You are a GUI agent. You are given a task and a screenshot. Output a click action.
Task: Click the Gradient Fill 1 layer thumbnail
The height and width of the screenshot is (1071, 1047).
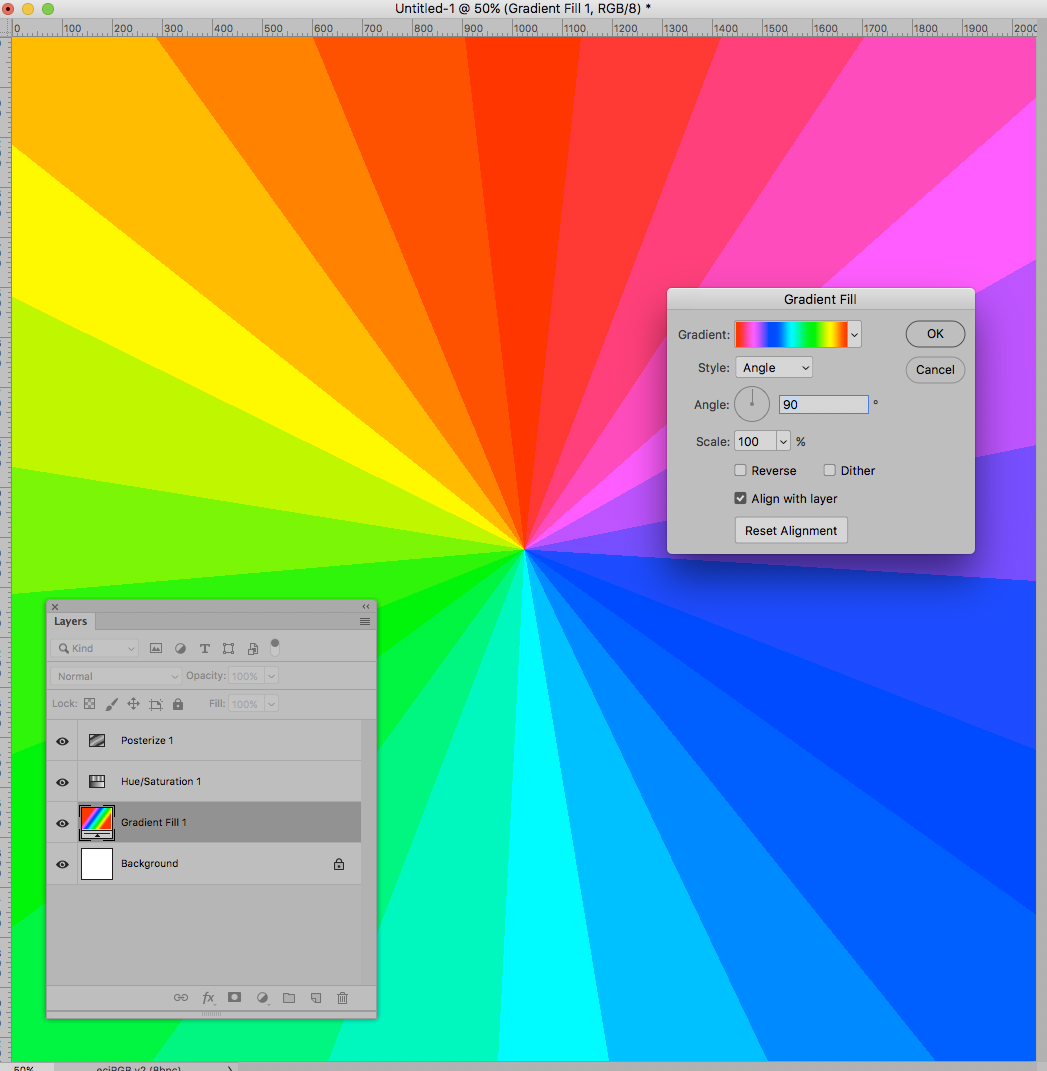click(x=97, y=822)
